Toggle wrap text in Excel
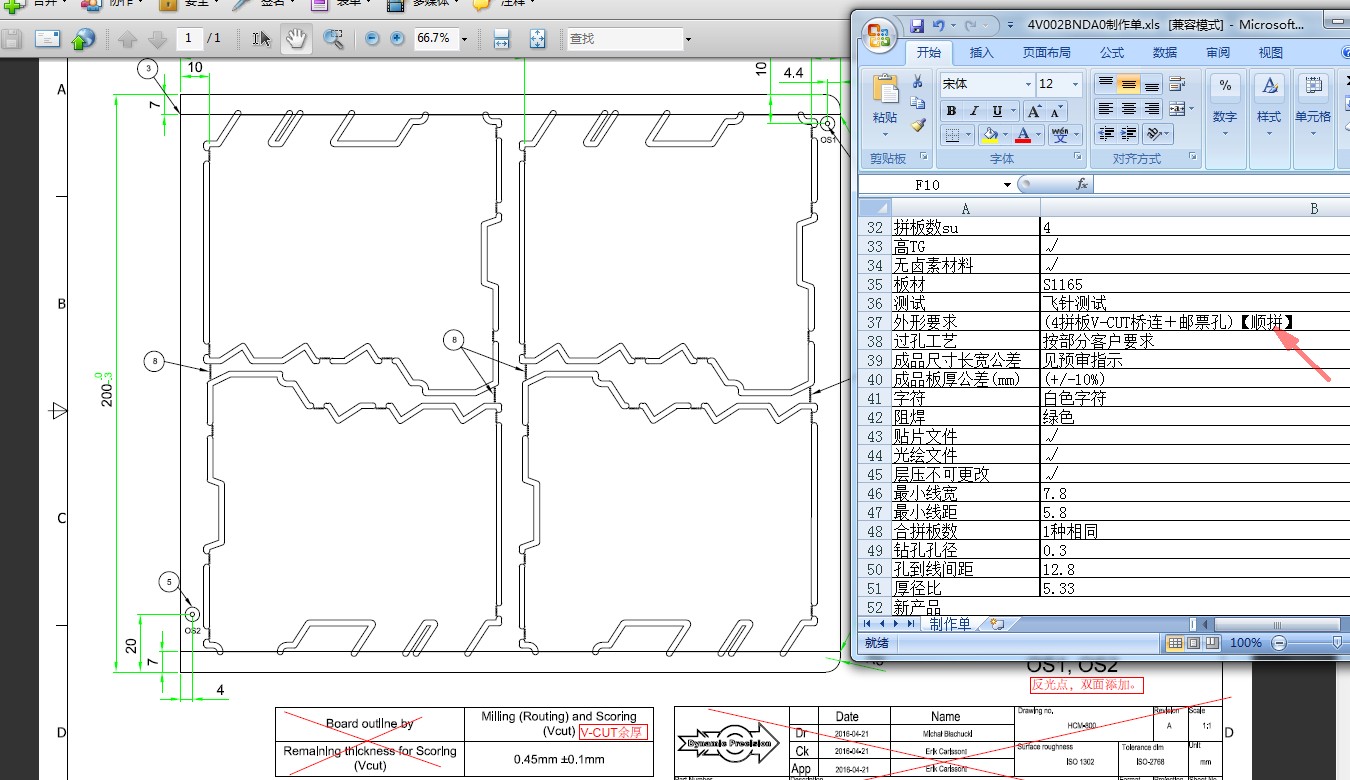The width and height of the screenshot is (1350, 780). pyautogui.click(x=1177, y=84)
